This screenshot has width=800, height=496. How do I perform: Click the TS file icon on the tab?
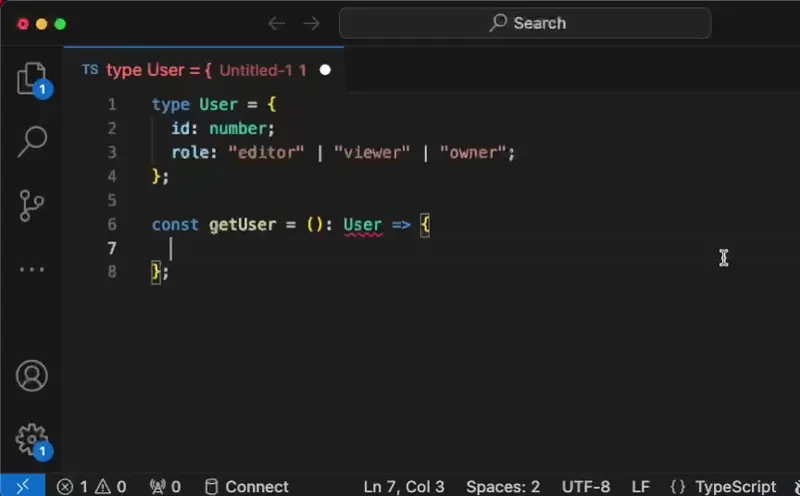coord(90,69)
